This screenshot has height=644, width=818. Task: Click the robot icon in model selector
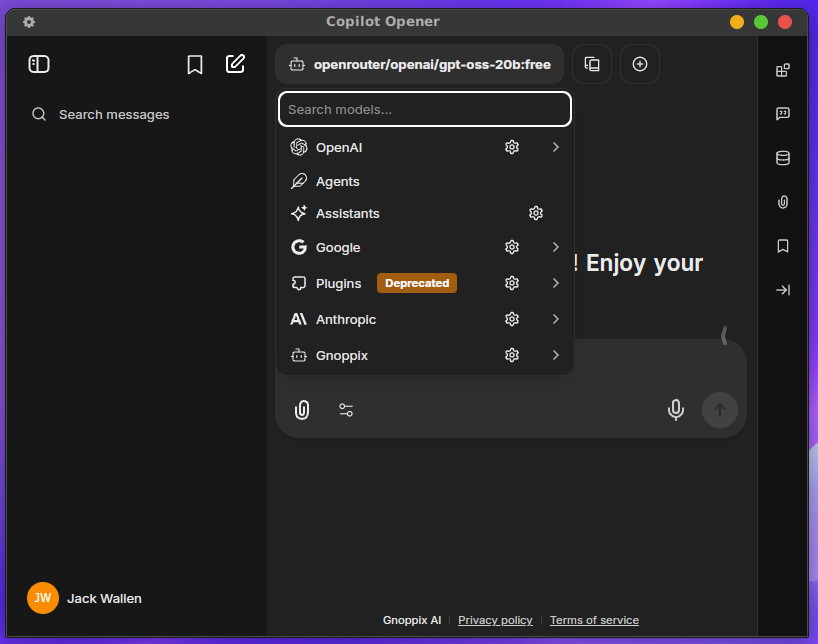tap(297, 64)
